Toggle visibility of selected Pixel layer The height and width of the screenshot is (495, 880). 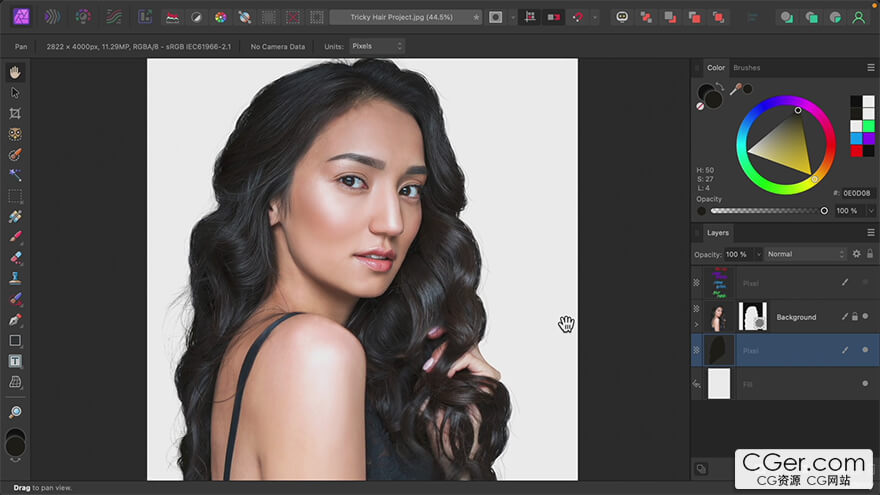coord(865,350)
